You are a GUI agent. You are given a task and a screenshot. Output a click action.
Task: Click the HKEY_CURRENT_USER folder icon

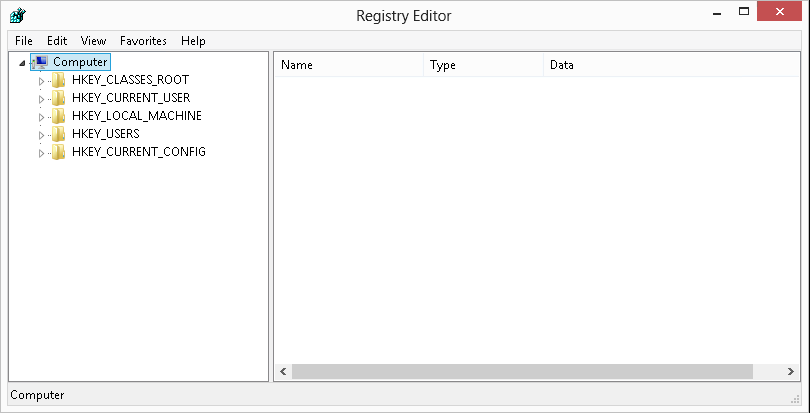click(x=58, y=98)
